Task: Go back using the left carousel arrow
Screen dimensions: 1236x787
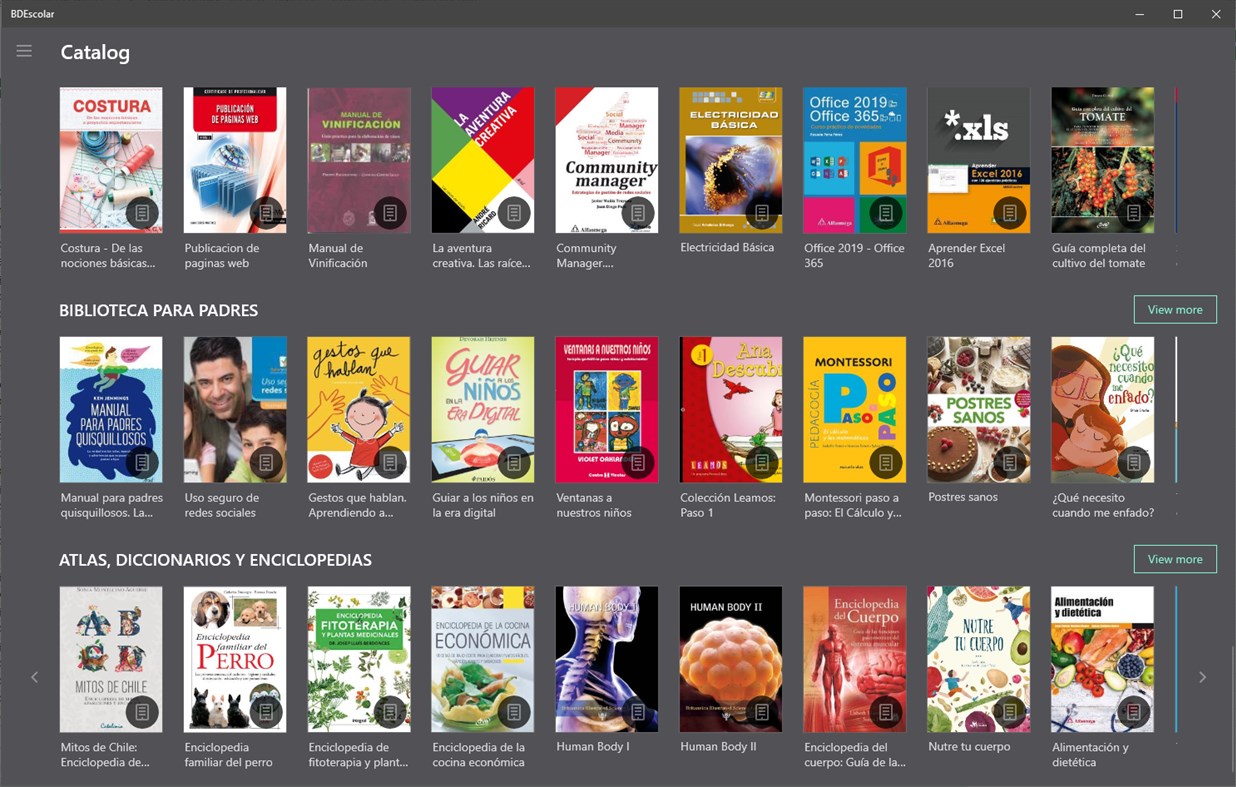Action: [x=35, y=677]
